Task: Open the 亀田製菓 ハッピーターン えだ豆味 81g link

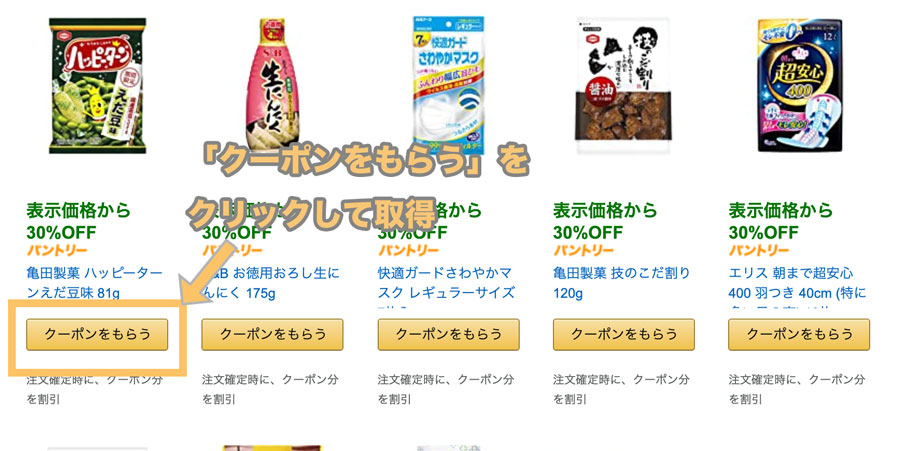Action: click(x=95, y=283)
